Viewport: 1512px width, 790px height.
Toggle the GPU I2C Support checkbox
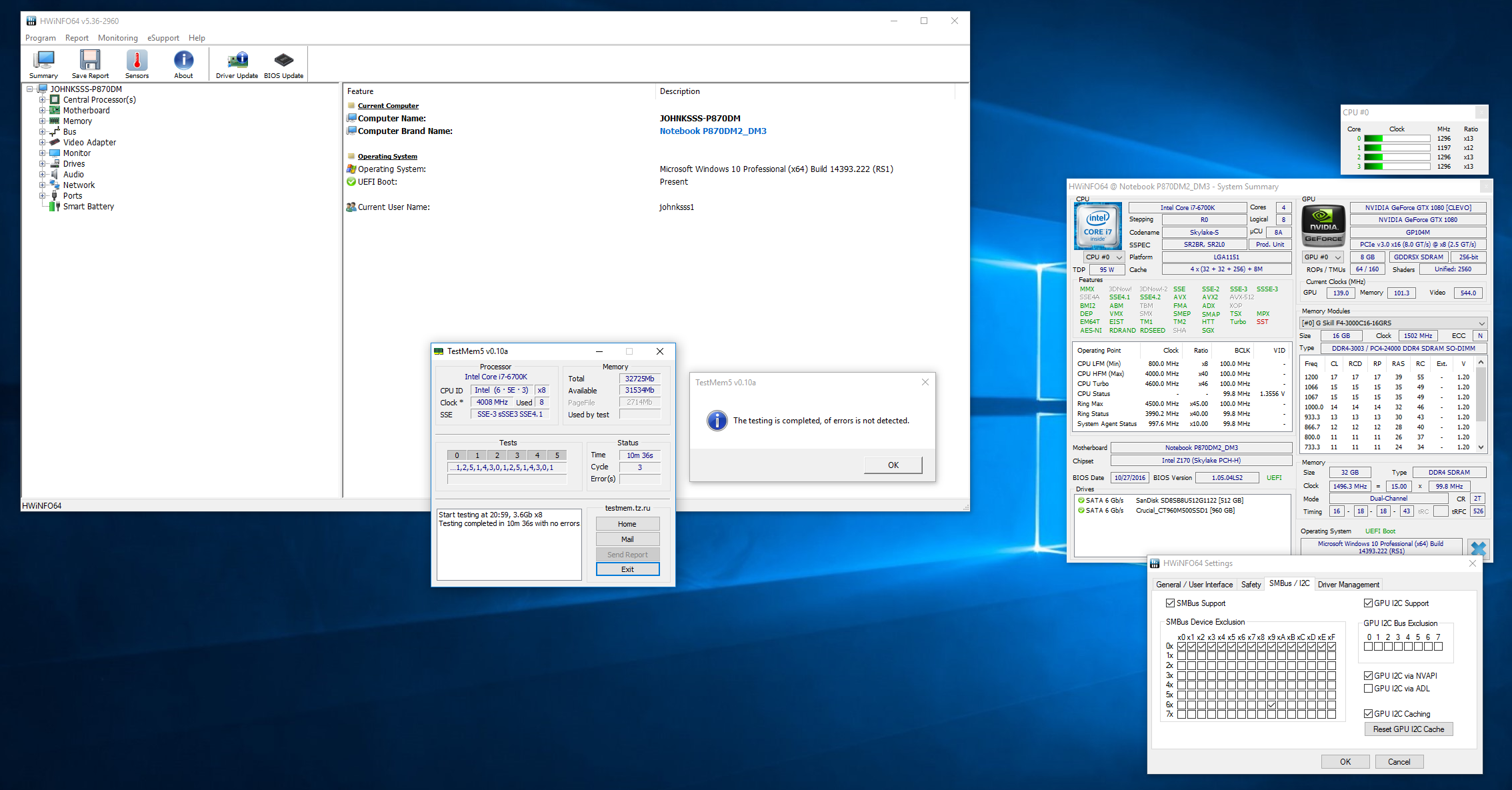click(x=1368, y=603)
